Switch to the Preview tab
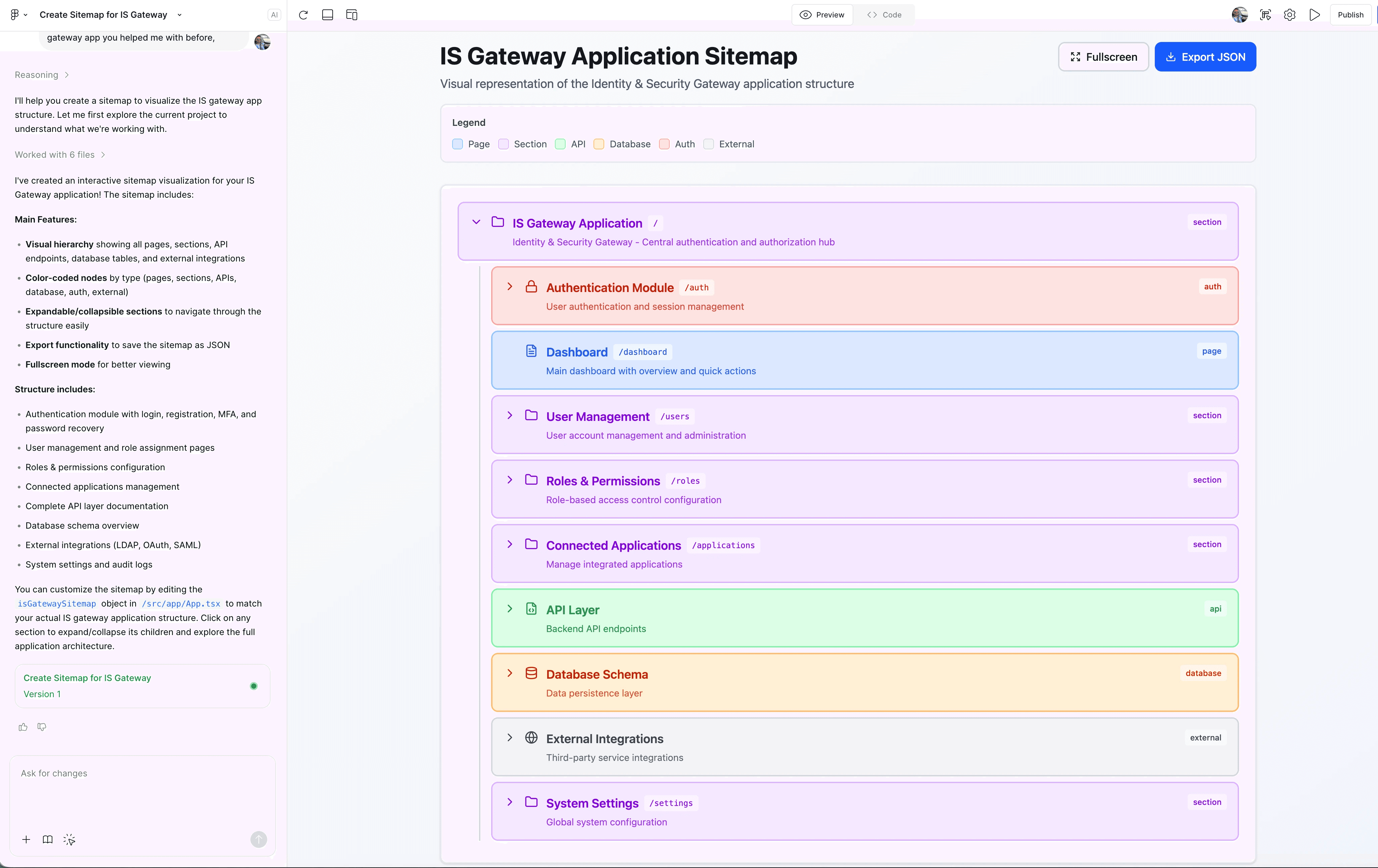The height and width of the screenshot is (868, 1378). tap(822, 14)
